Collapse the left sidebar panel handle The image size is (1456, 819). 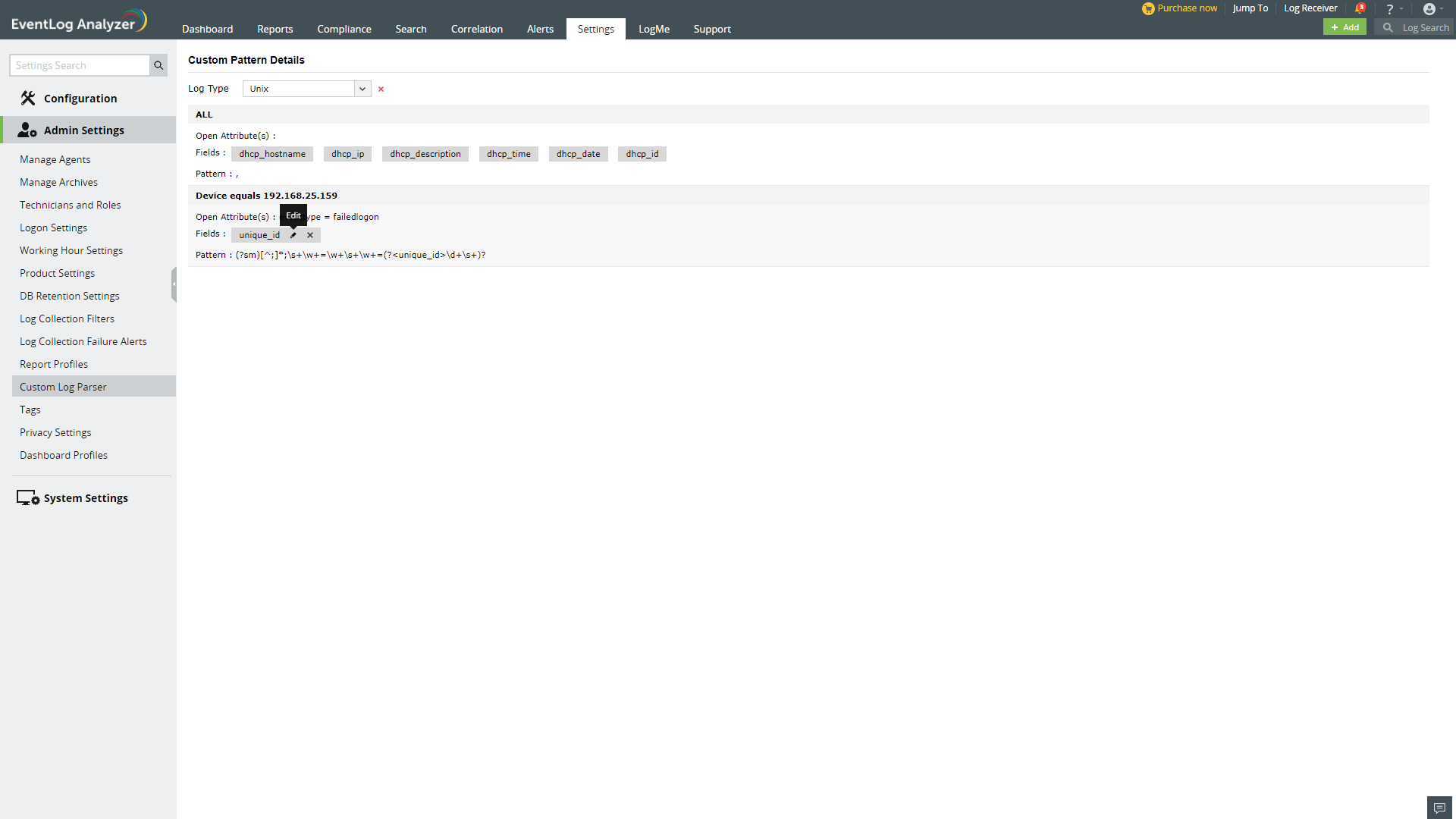pos(174,284)
